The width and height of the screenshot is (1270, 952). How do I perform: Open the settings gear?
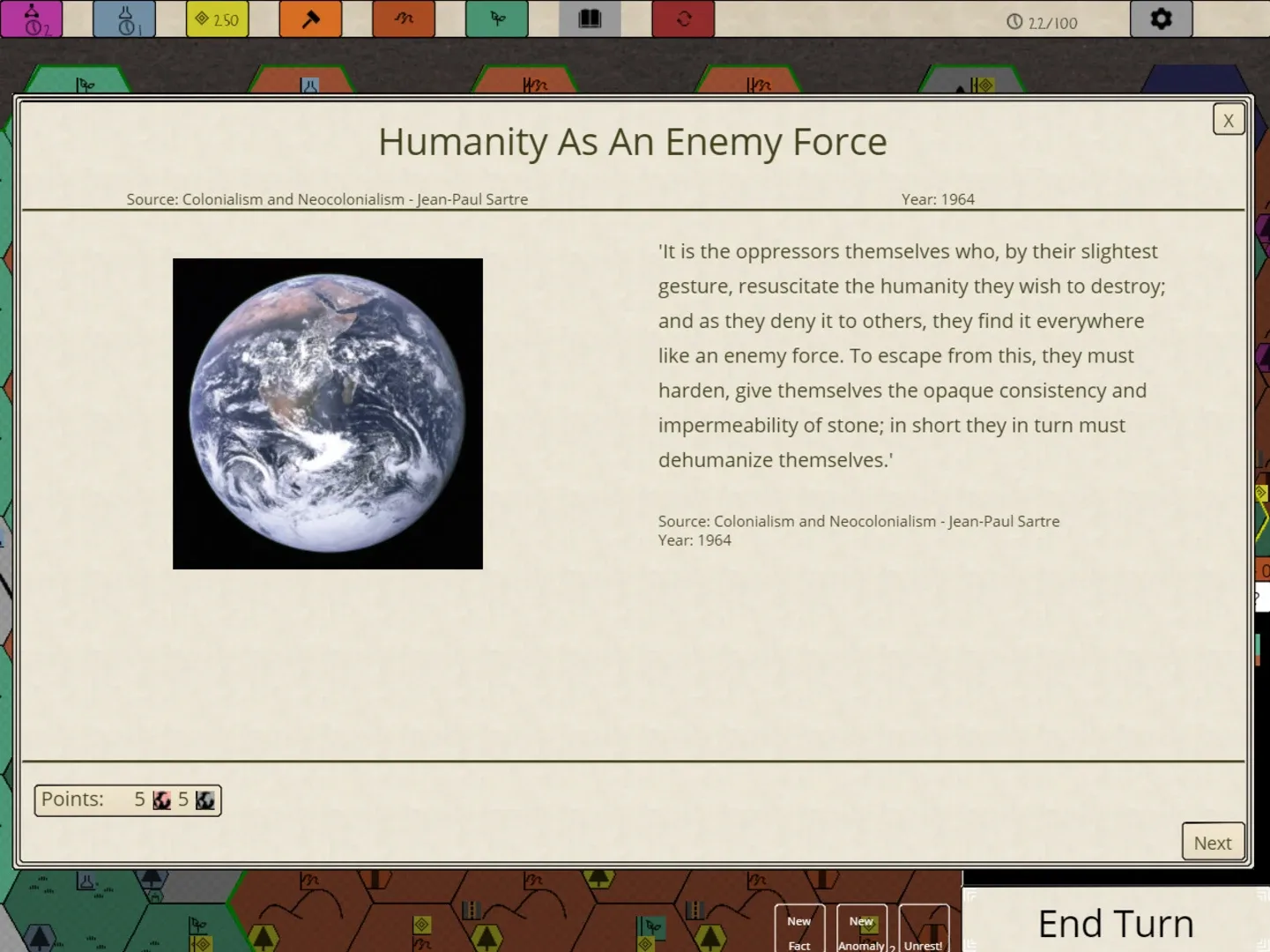(x=1161, y=19)
